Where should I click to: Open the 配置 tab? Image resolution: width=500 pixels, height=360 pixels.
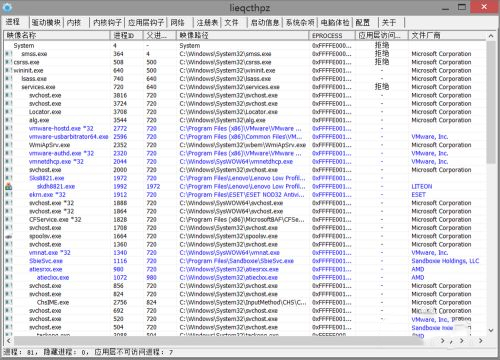(x=363, y=22)
